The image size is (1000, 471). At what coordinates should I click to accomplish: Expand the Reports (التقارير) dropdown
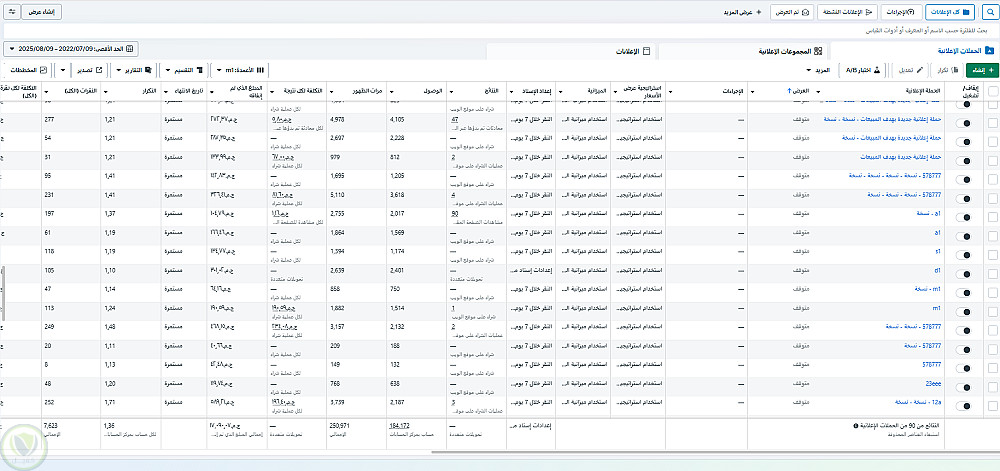click(x=132, y=70)
